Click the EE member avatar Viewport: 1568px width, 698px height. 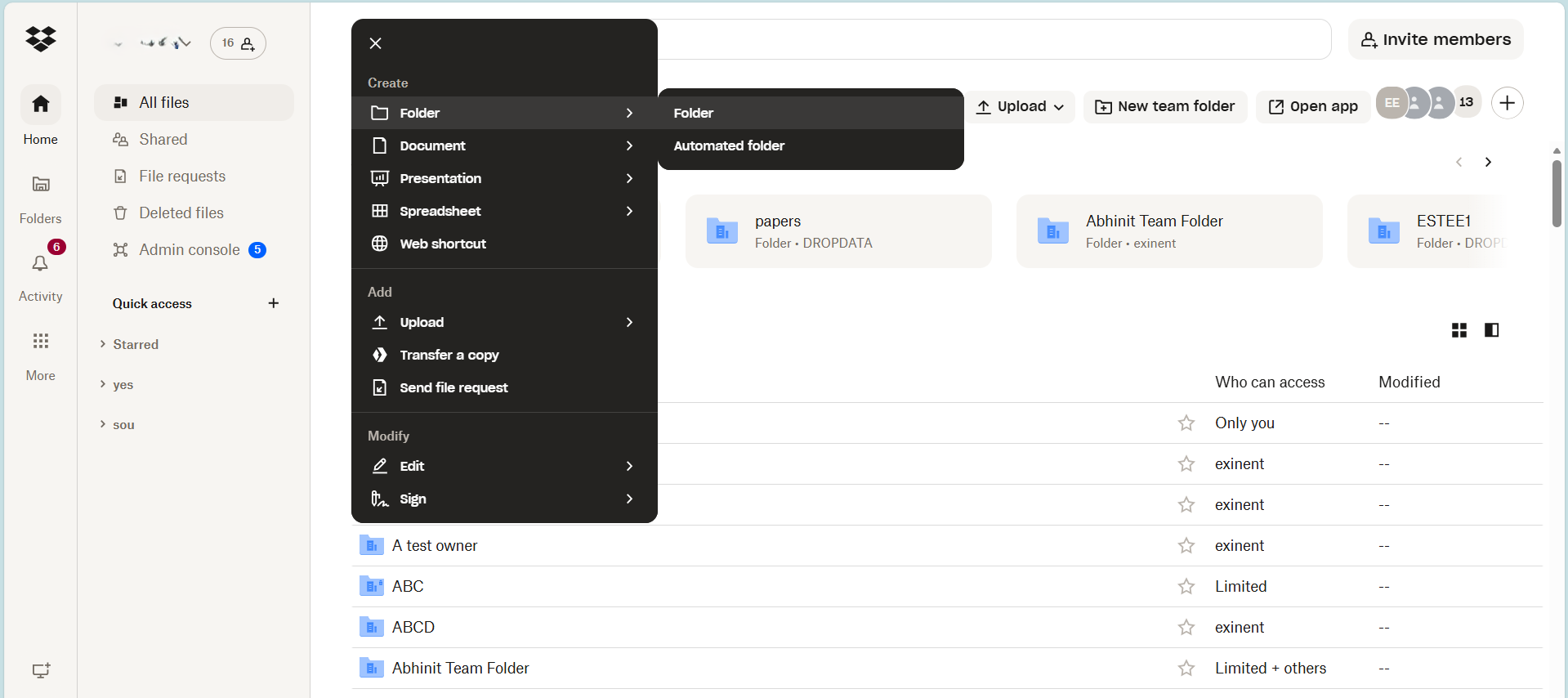click(1392, 103)
